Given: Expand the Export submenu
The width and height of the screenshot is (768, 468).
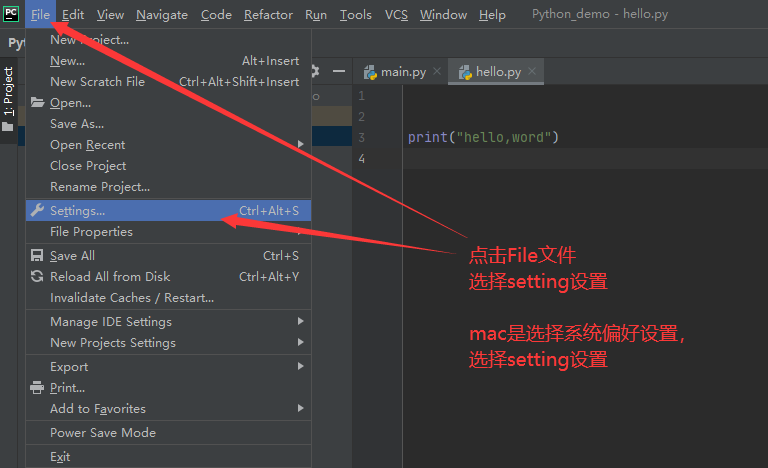Looking at the screenshot, I should [x=301, y=366].
